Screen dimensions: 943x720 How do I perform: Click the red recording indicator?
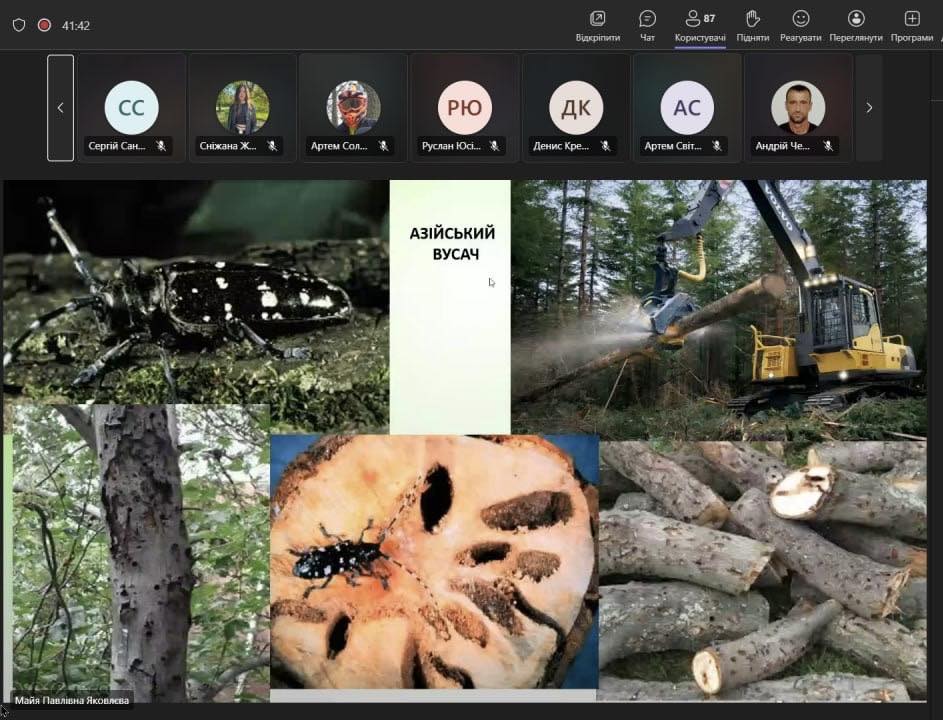(44, 25)
